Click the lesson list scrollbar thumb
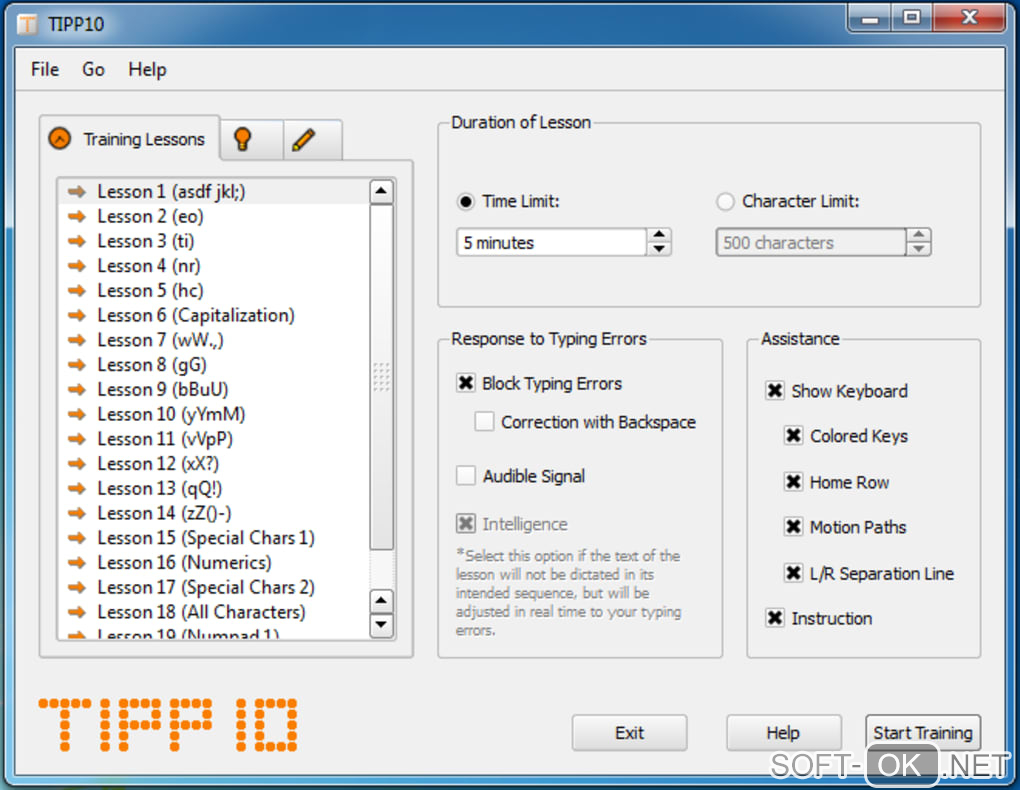The width and height of the screenshot is (1020, 790). (x=381, y=377)
